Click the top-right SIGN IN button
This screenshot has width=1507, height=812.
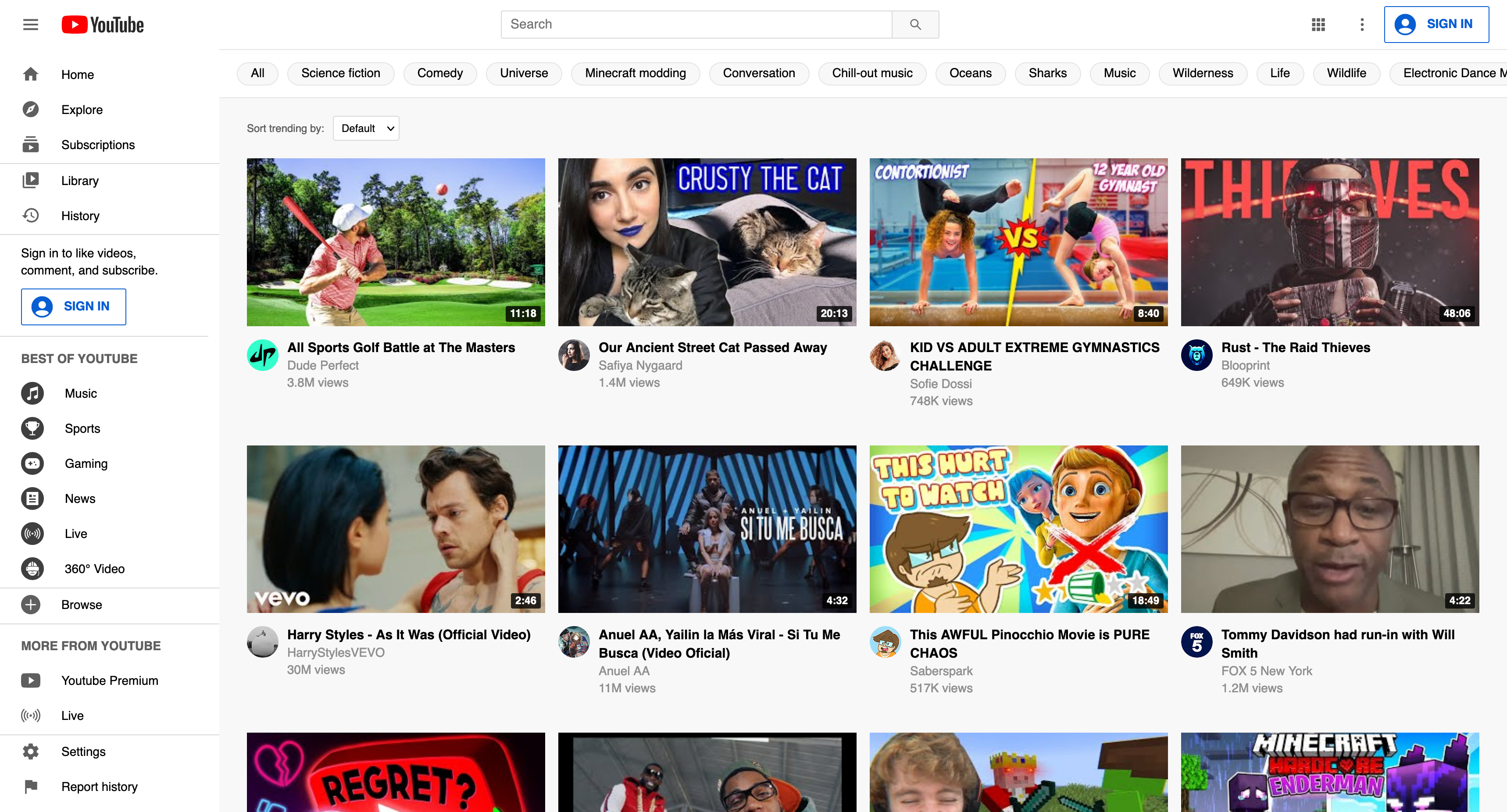(1436, 25)
